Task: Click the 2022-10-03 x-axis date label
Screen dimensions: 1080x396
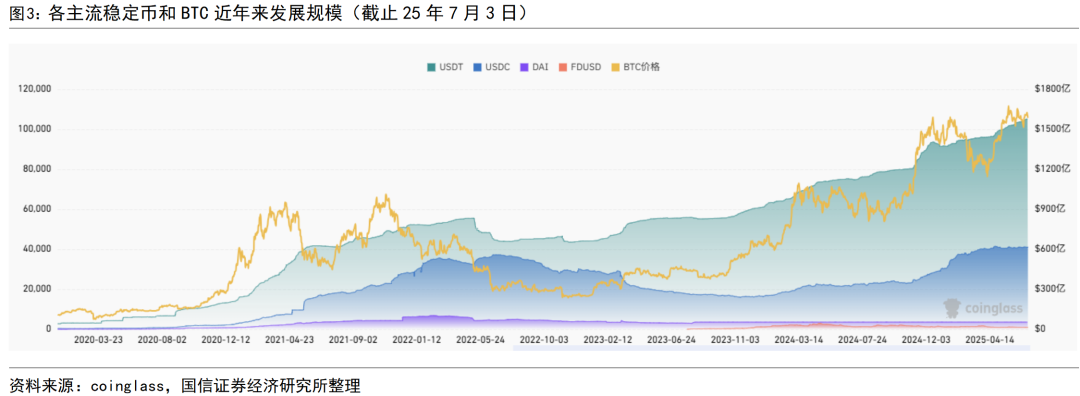Action: pyautogui.click(x=543, y=340)
